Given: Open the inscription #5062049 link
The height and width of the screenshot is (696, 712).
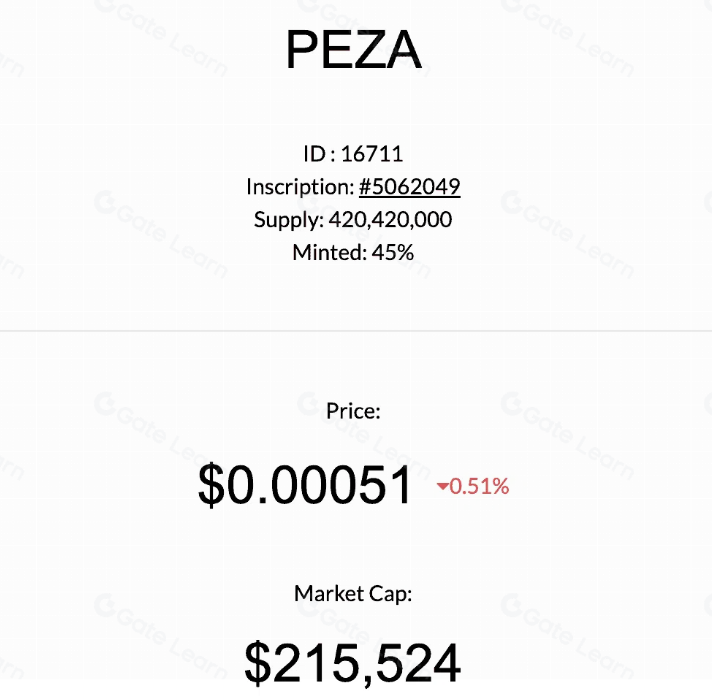Looking at the screenshot, I should pos(409,186).
